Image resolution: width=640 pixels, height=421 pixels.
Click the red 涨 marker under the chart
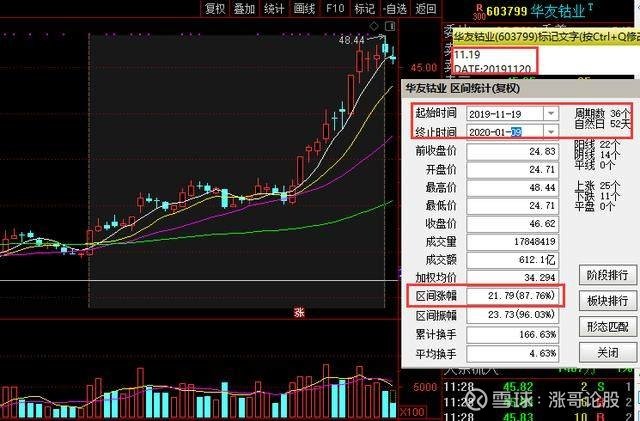click(x=297, y=311)
